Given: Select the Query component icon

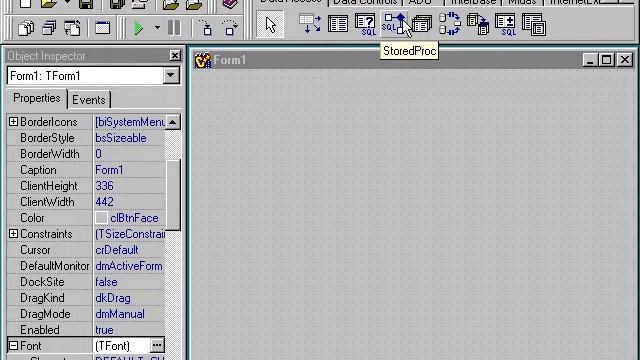Looking at the screenshot, I should pos(365,24).
